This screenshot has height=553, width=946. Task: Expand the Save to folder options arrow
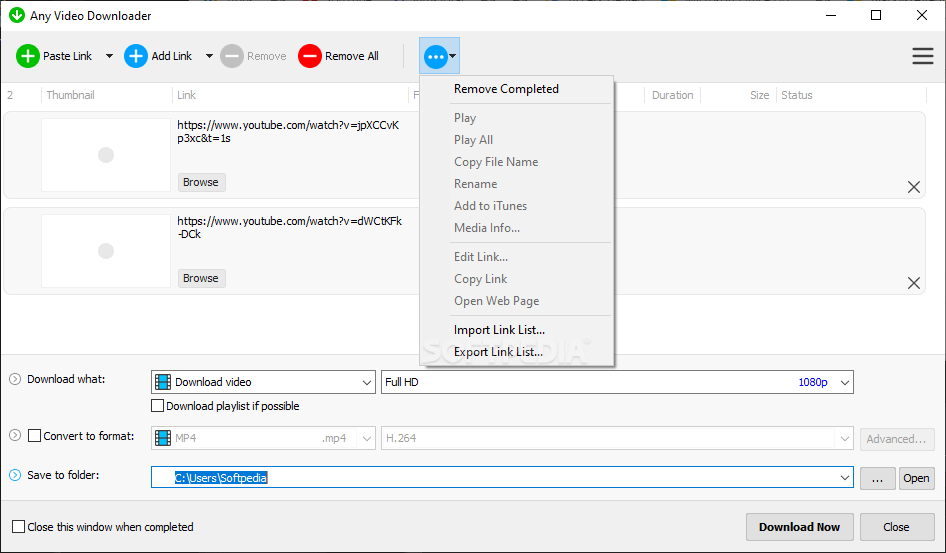click(x=15, y=475)
